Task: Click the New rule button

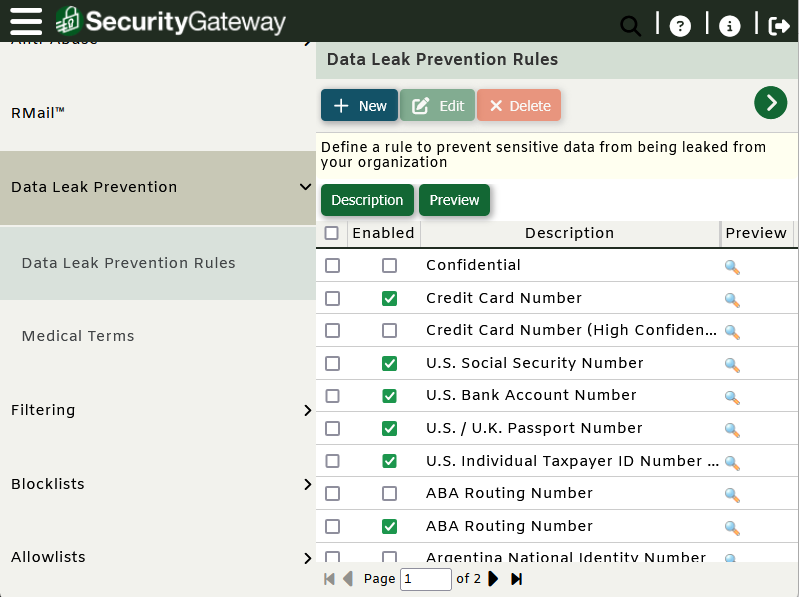Action: point(359,106)
